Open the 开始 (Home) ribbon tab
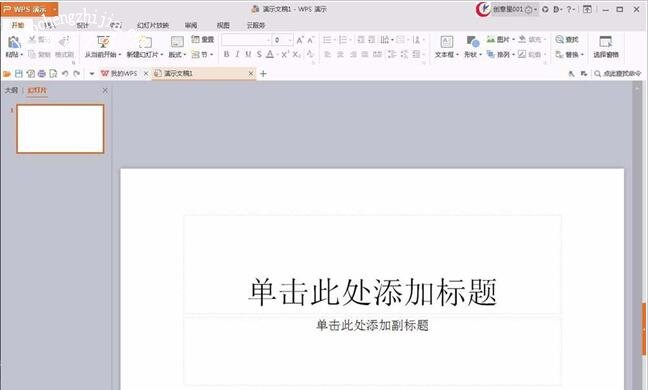The image size is (648, 390). [17, 25]
